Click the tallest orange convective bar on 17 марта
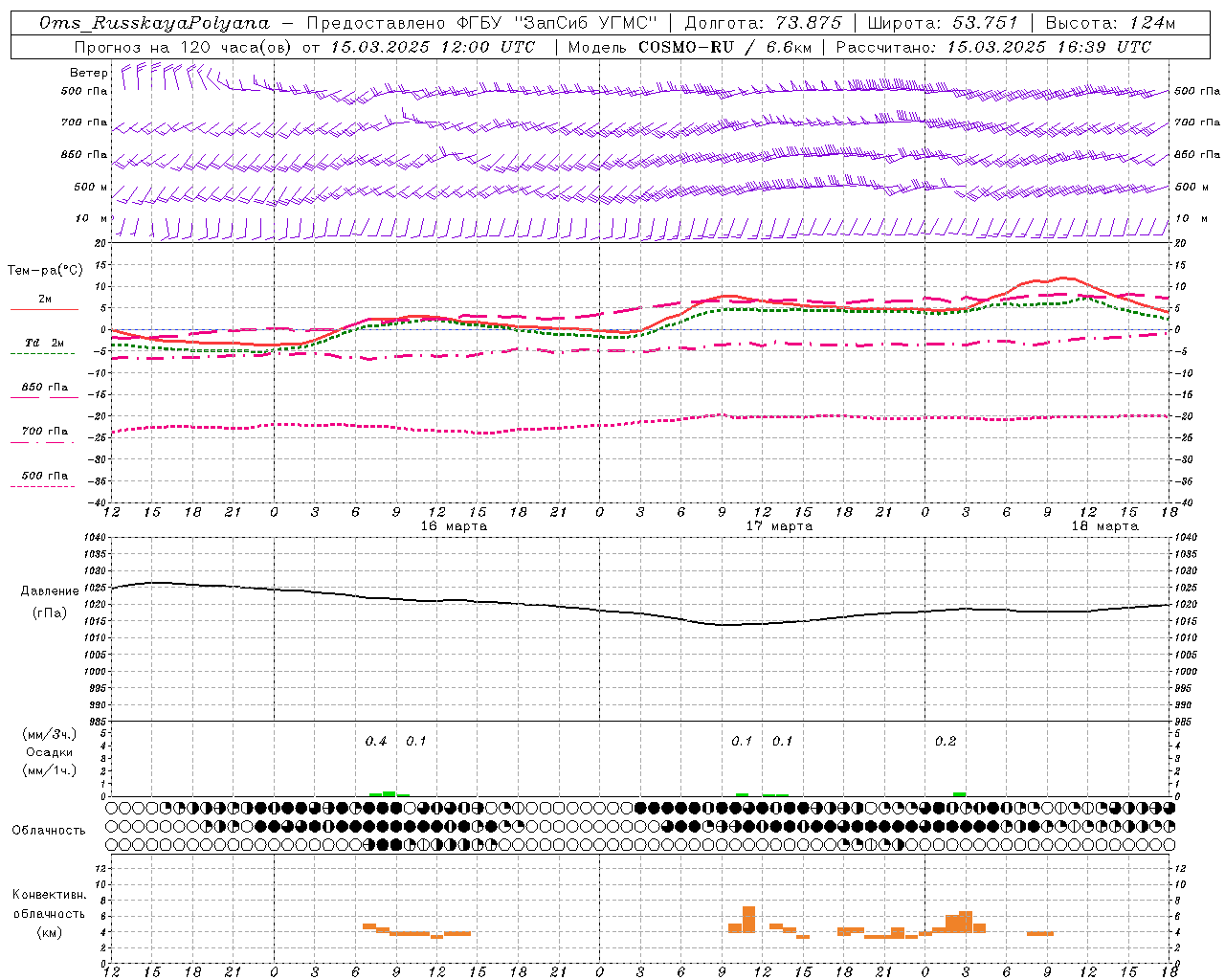Viewport: 1225px width, 980px height. click(x=748, y=920)
